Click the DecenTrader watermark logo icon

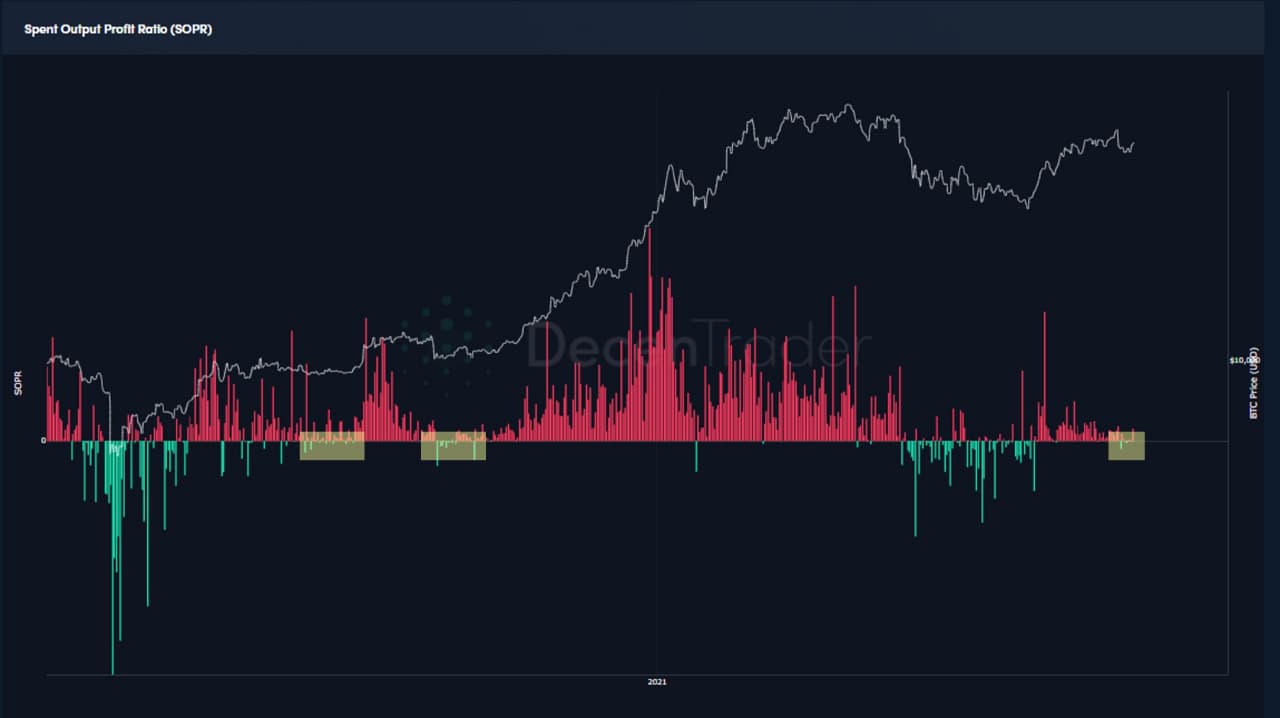point(446,344)
